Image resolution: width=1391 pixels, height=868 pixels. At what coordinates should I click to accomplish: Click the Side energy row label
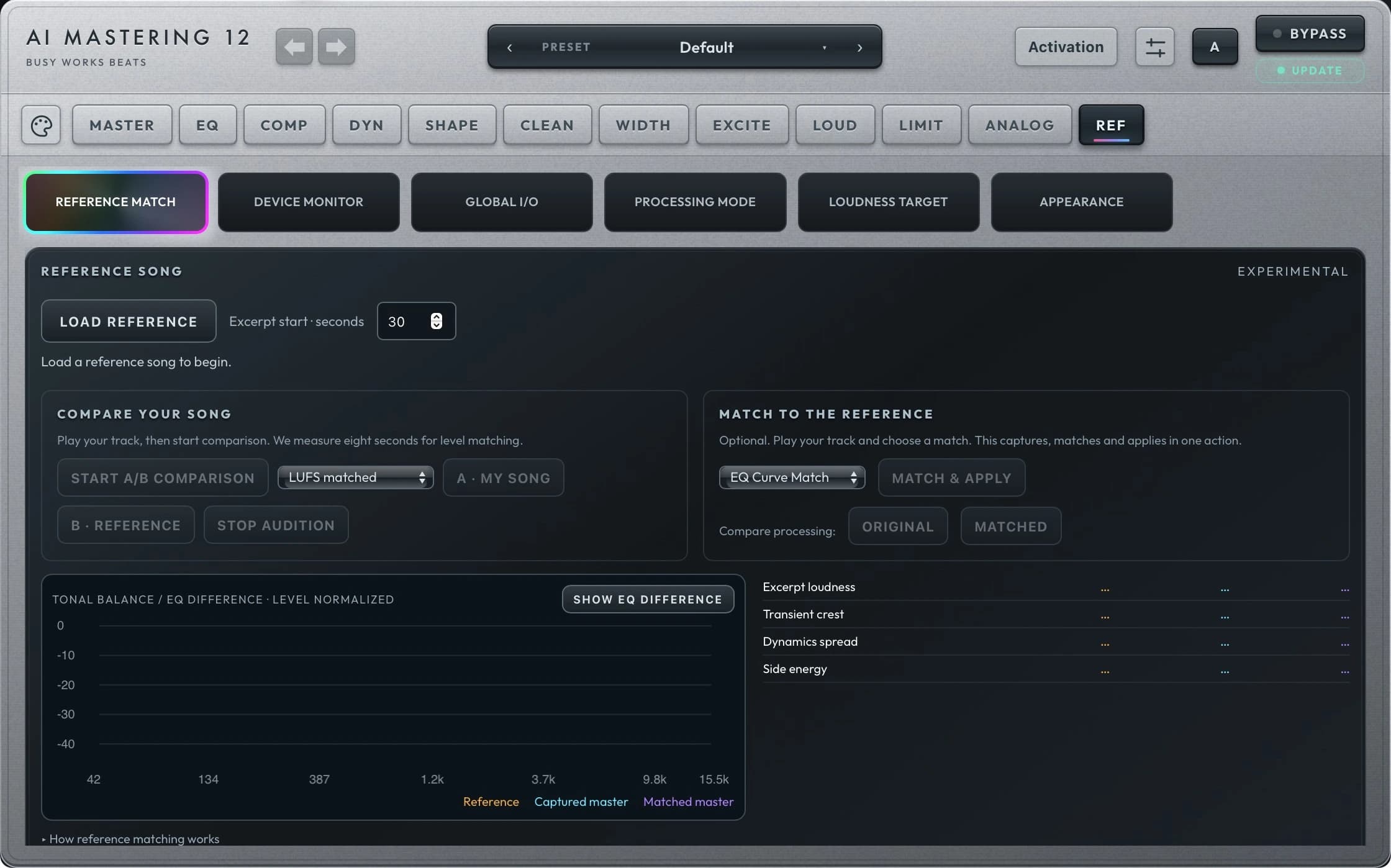795,669
